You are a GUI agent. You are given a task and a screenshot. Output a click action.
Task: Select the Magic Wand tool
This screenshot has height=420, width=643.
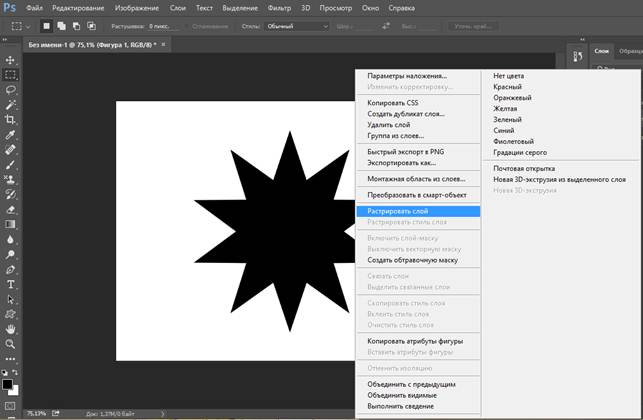point(11,104)
